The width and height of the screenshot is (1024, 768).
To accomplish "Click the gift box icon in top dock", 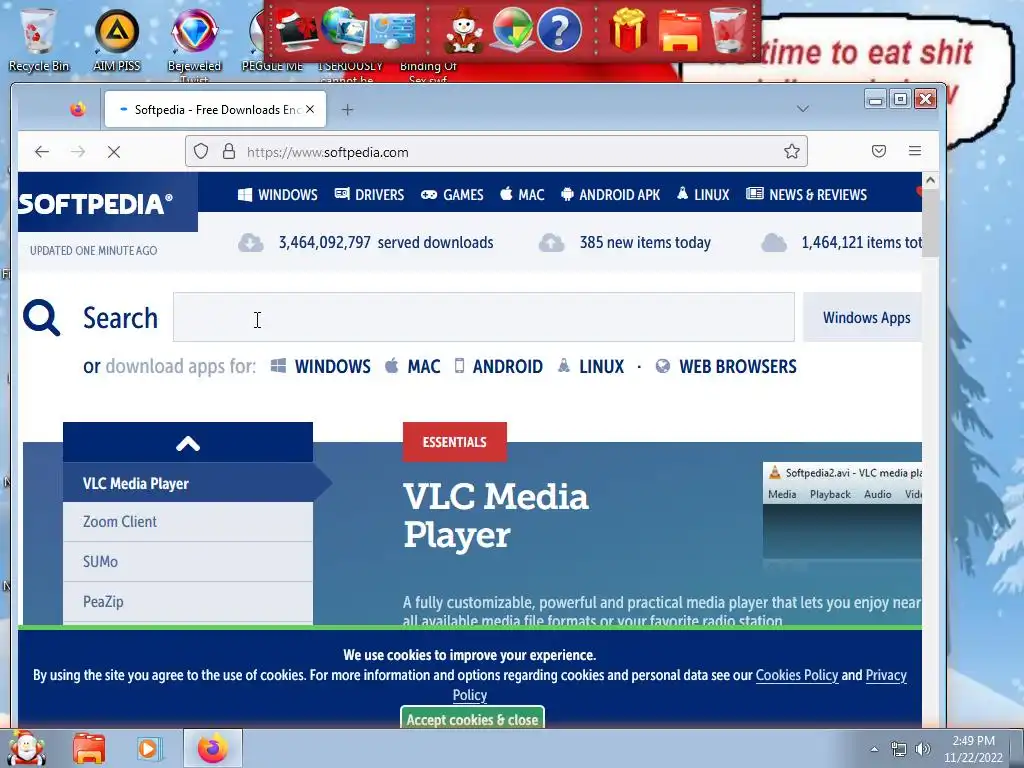I will [x=628, y=29].
